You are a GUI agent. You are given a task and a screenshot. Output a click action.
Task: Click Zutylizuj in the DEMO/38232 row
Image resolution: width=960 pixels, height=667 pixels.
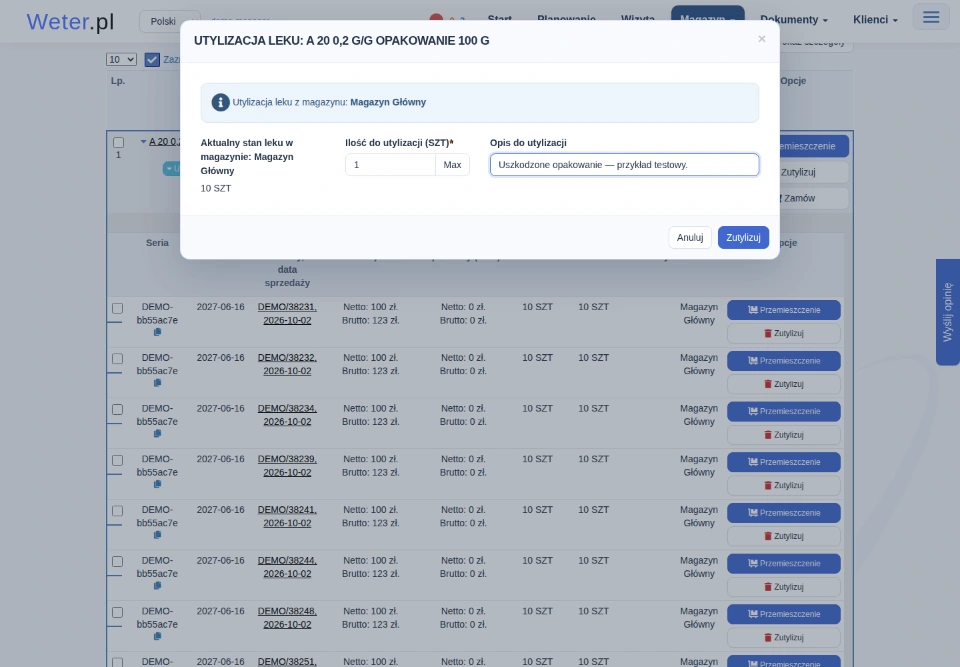click(x=784, y=384)
